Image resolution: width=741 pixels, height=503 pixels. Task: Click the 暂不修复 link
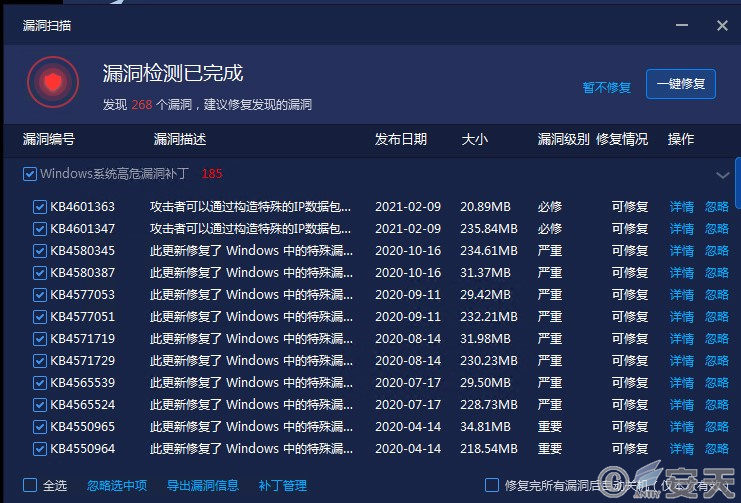[606, 87]
